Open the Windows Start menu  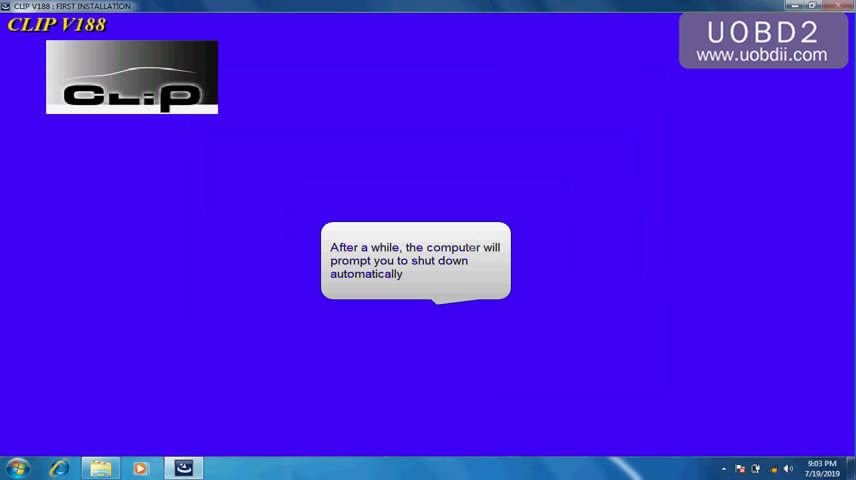pyautogui.click(x=18, y=468)
